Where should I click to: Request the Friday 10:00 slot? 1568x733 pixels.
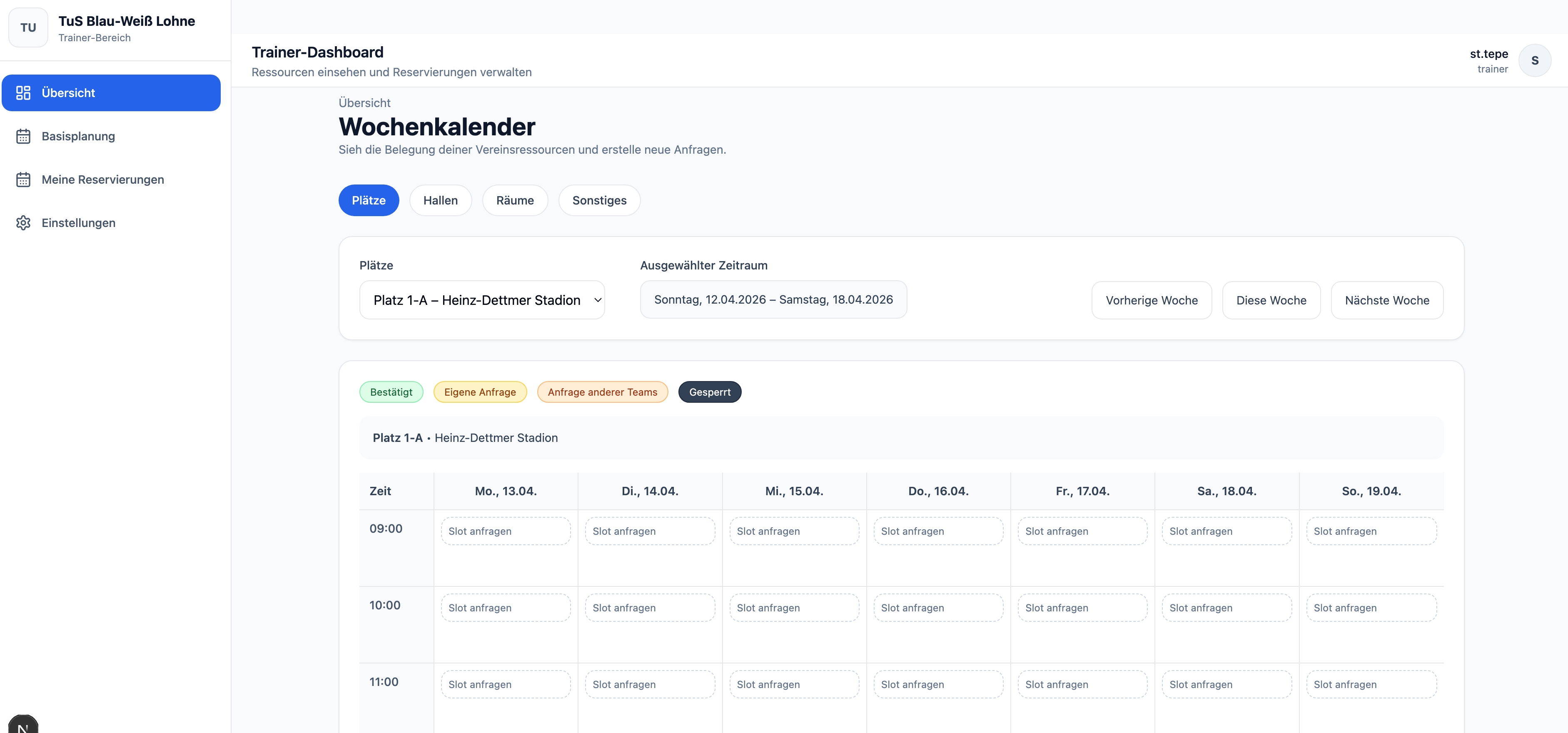click(1083, 608)
